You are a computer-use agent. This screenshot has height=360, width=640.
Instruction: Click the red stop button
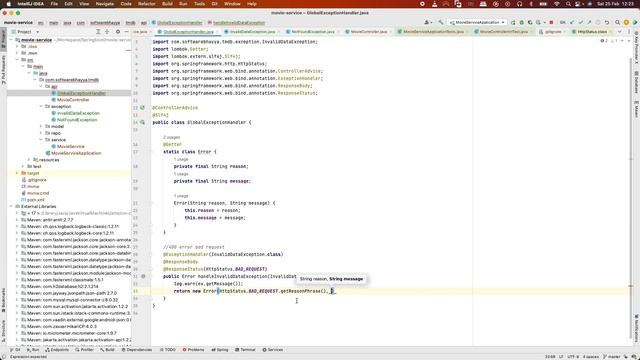pos(551,22)
